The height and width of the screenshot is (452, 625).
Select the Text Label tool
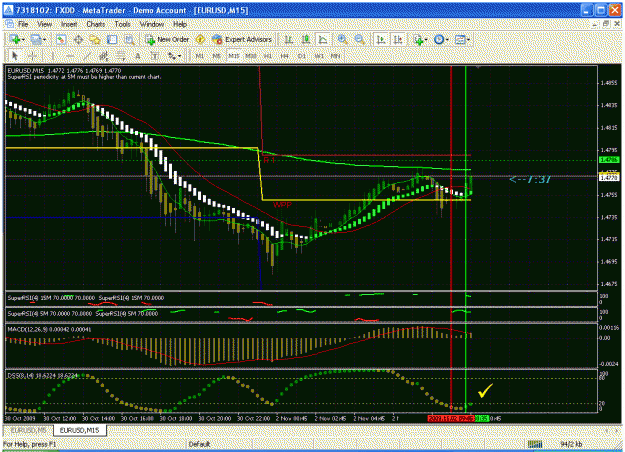(x=155, y=56)
